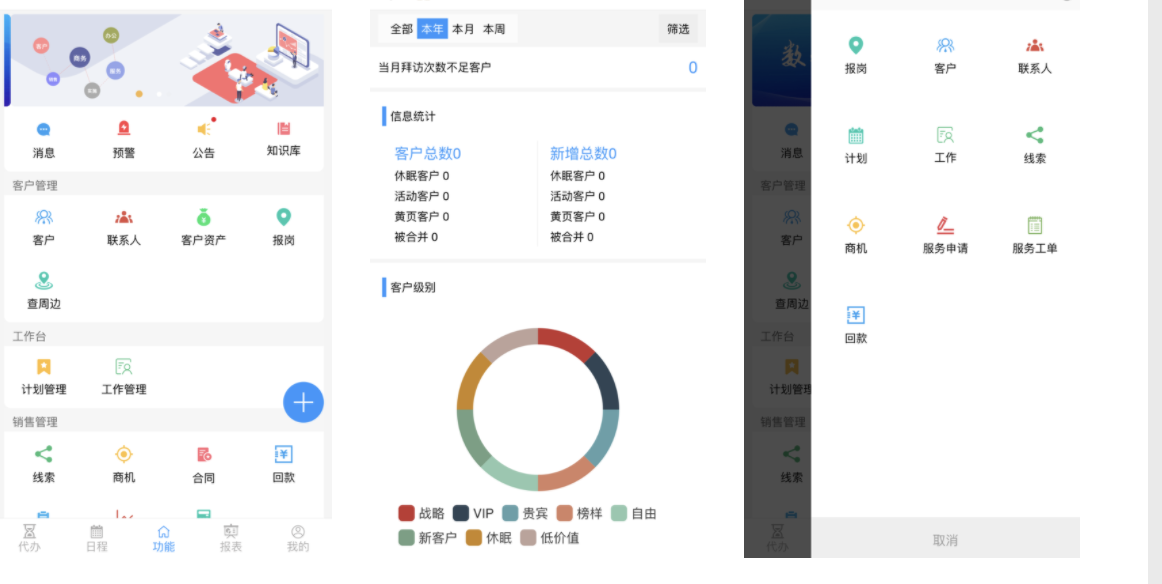Viewport: 1162px width, 584px height.
Task: Select the 本月 time range filter
Action: [463, 29]
